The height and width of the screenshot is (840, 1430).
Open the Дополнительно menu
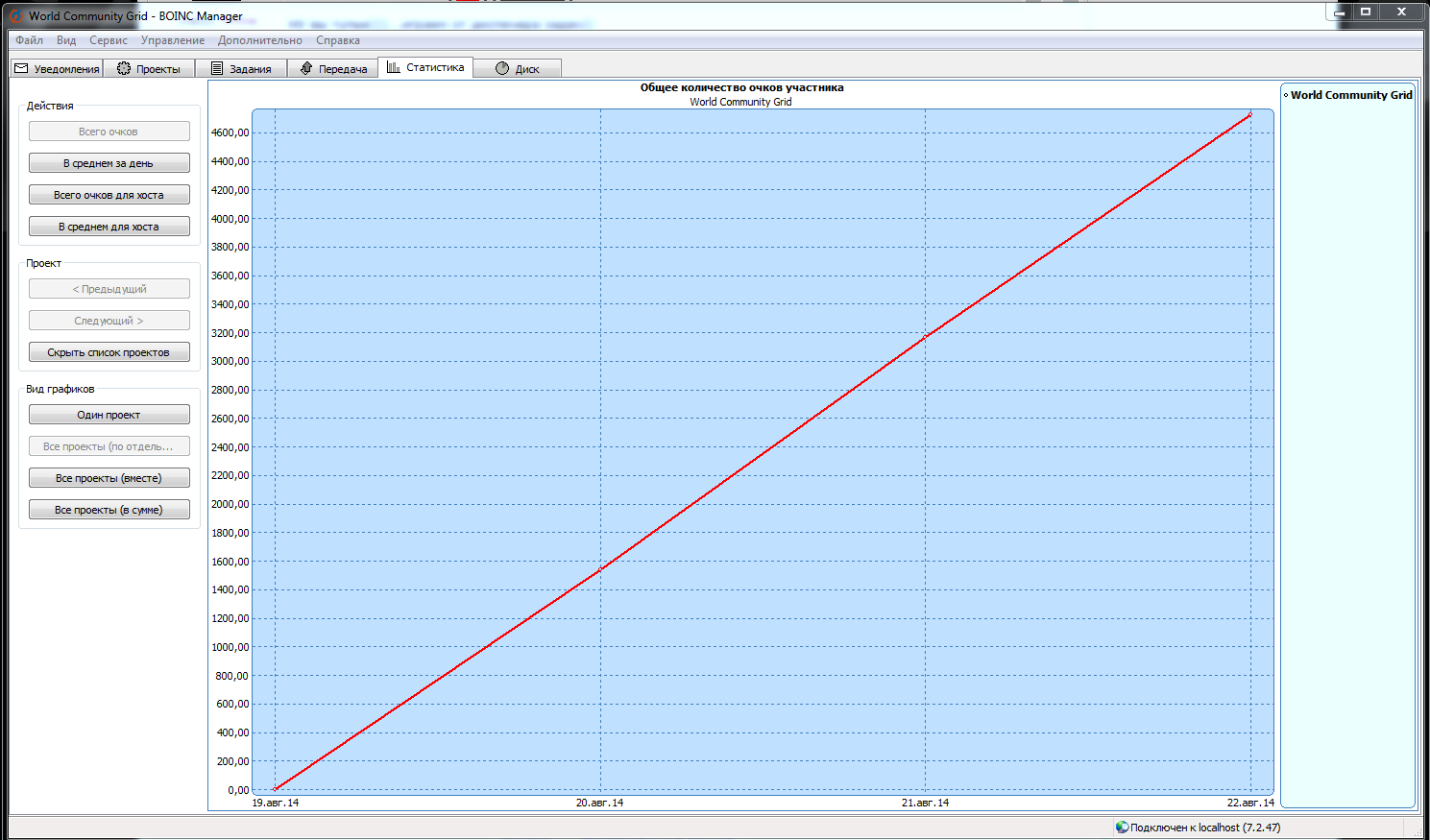pyautogui.click(x=260, y=40)
